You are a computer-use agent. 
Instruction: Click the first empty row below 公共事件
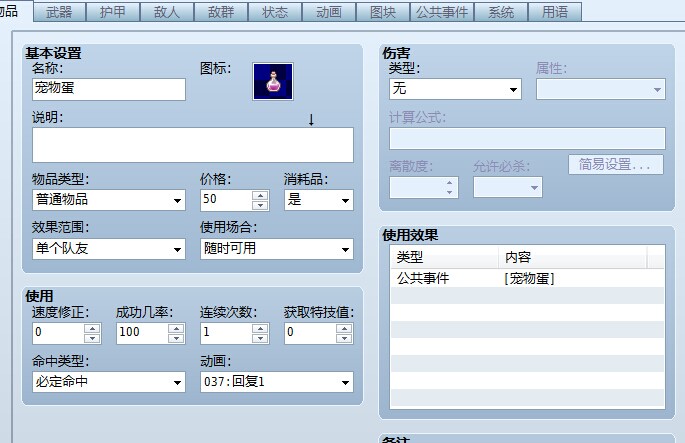(x=527, y=296)
